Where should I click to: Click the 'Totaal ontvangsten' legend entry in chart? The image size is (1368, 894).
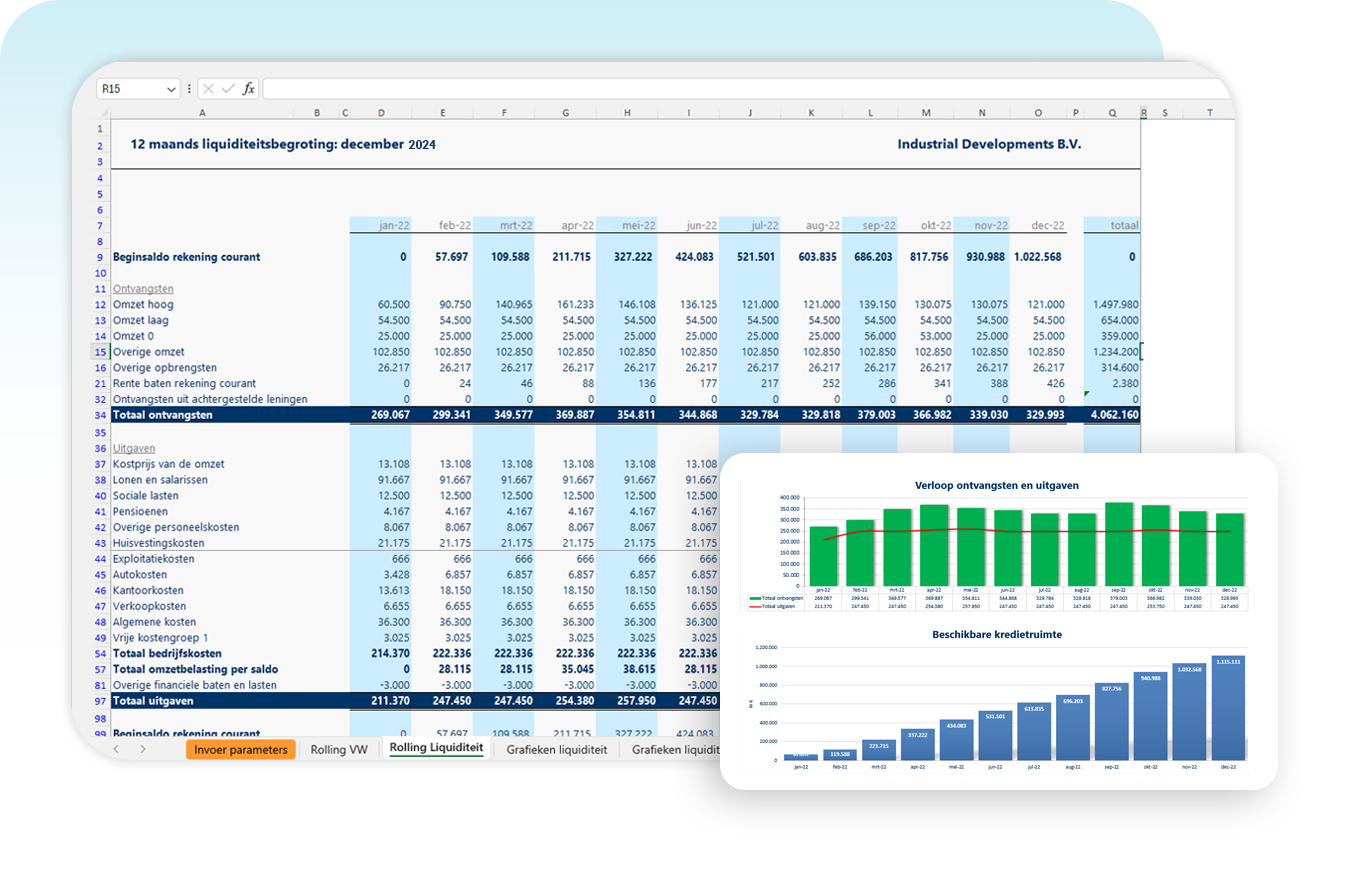point(776,597)
